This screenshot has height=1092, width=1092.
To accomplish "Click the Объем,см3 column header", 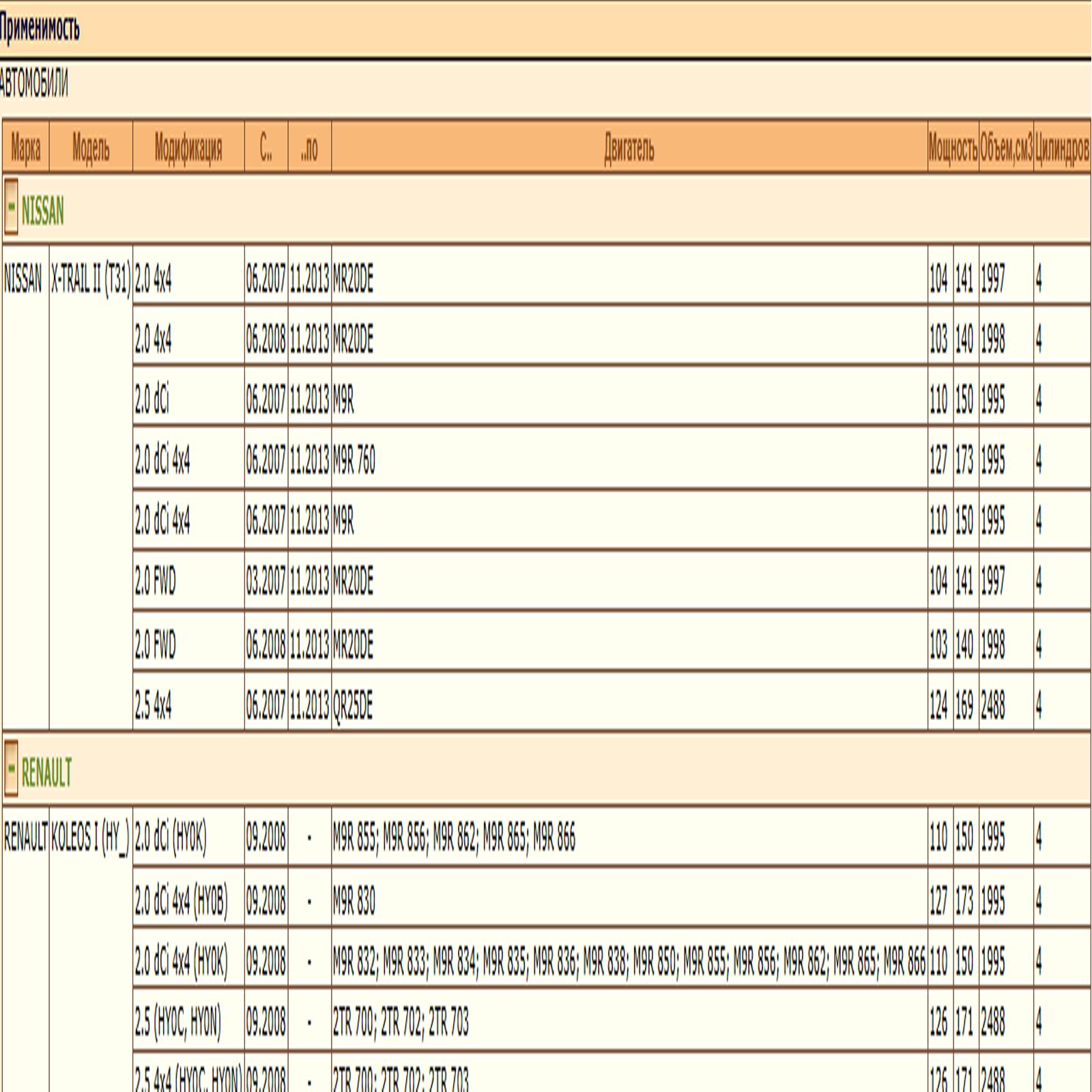I will [x=1006, y=147].
